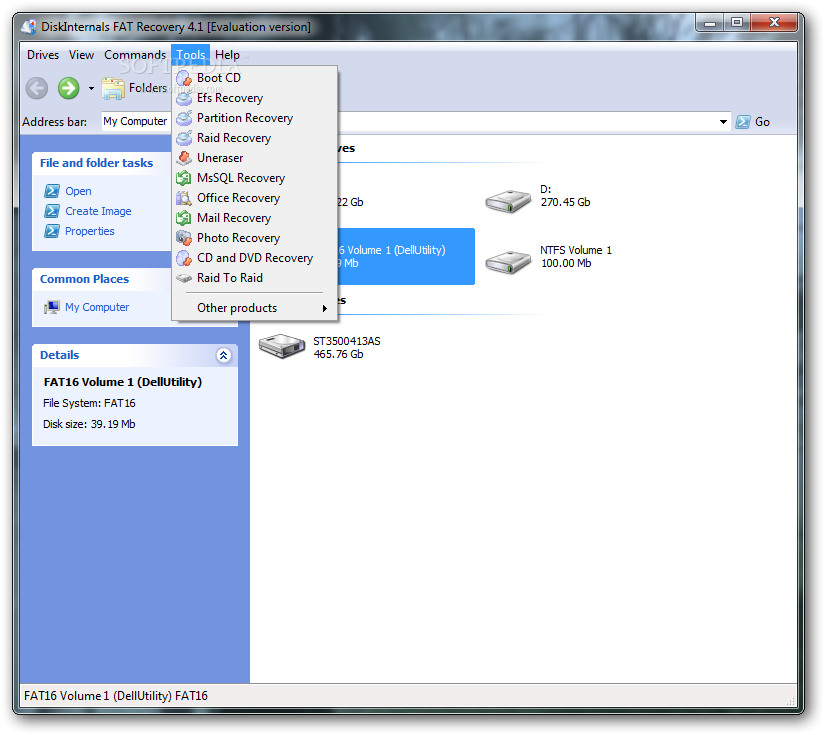This screenshot has width=825, height=735.
Task: Click File System: FAT16 detail text
Action: click(x=89, y=404)
